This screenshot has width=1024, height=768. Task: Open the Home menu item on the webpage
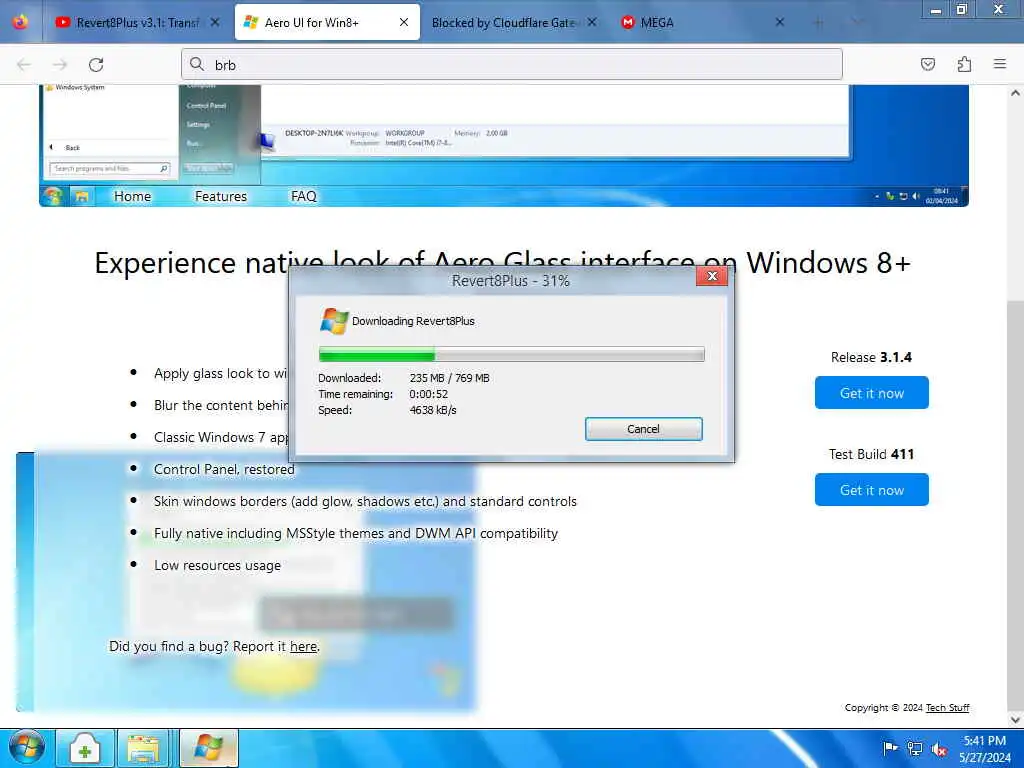[133, 196]
